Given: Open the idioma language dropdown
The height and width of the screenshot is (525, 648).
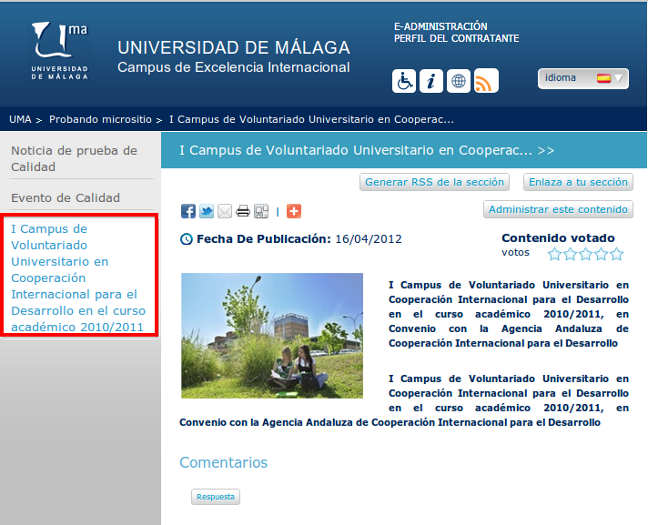Looking at the screenshot, I should [x=583, y=78].
